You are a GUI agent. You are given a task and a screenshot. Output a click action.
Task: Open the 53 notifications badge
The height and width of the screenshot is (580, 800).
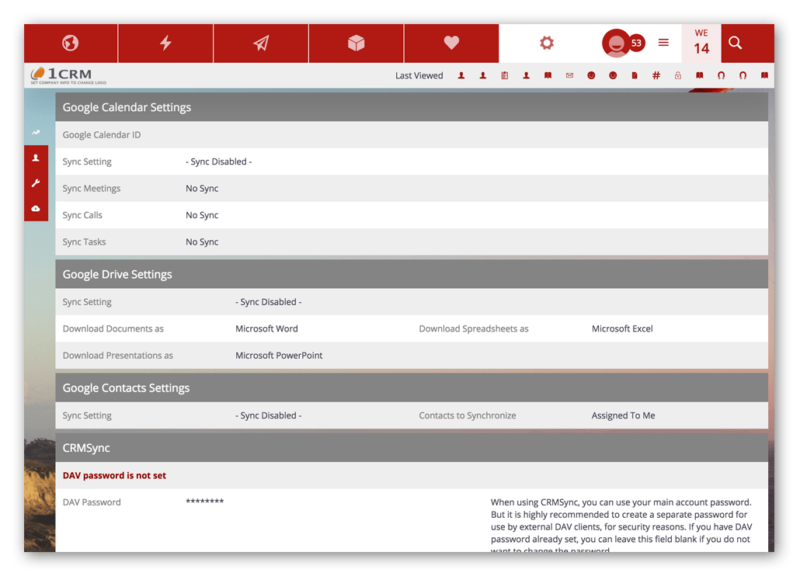637,43
